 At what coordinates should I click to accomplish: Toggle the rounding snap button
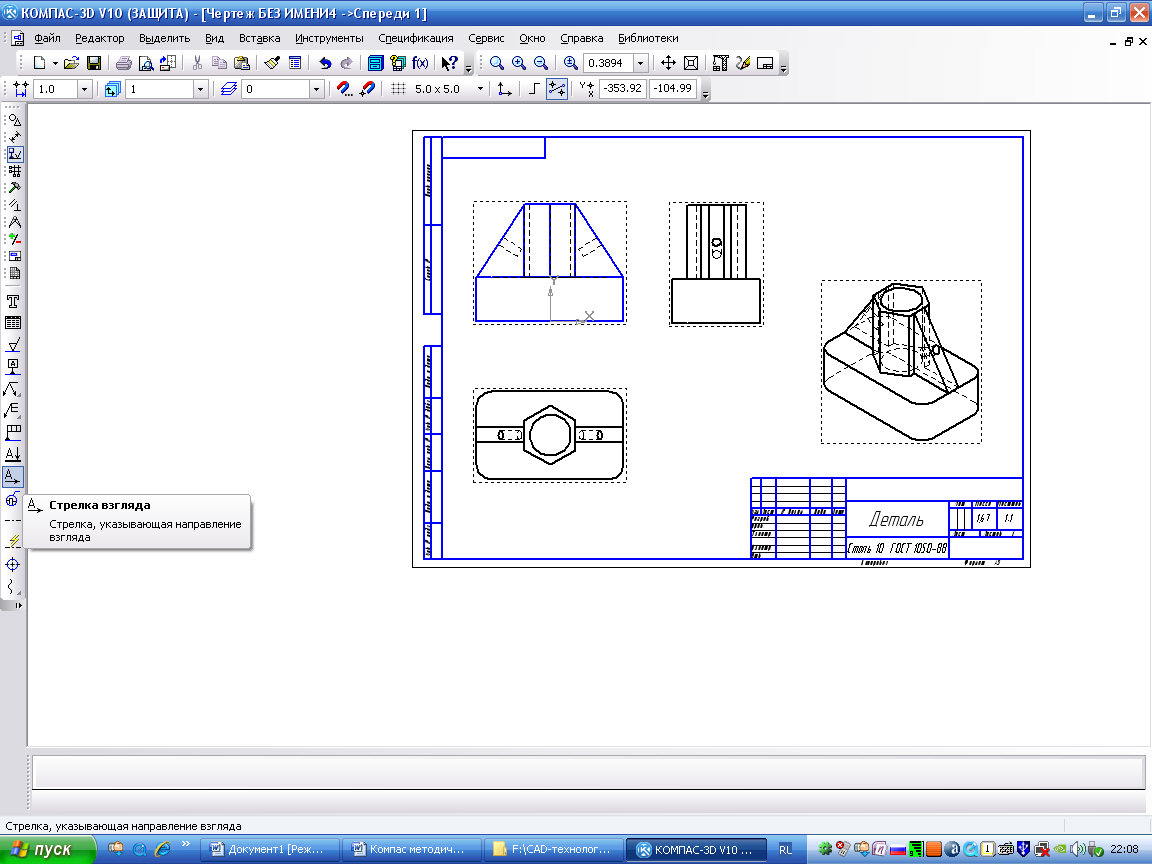coord(558,89)
